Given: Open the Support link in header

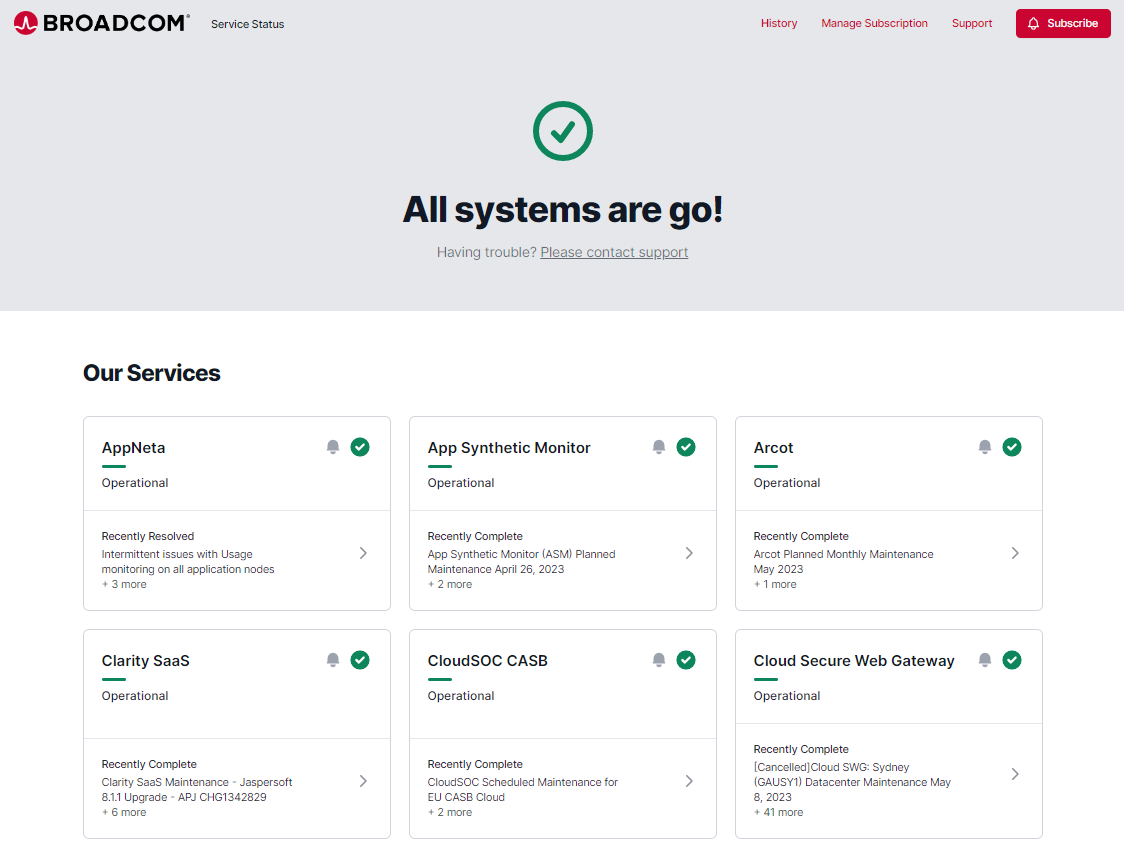Looking at the screenshot, I should (x=972, y=23).
